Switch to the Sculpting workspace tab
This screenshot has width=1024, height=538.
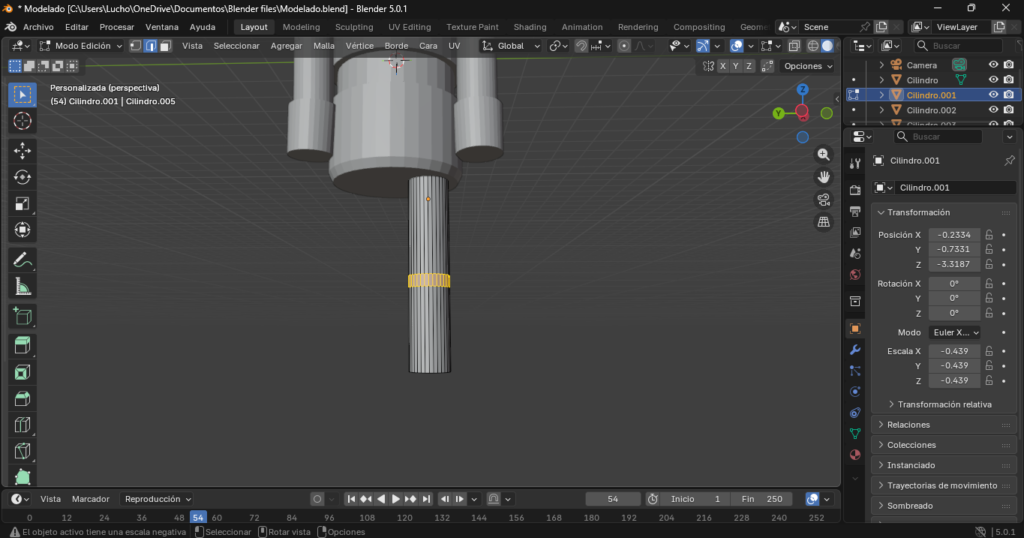point(354,27)
